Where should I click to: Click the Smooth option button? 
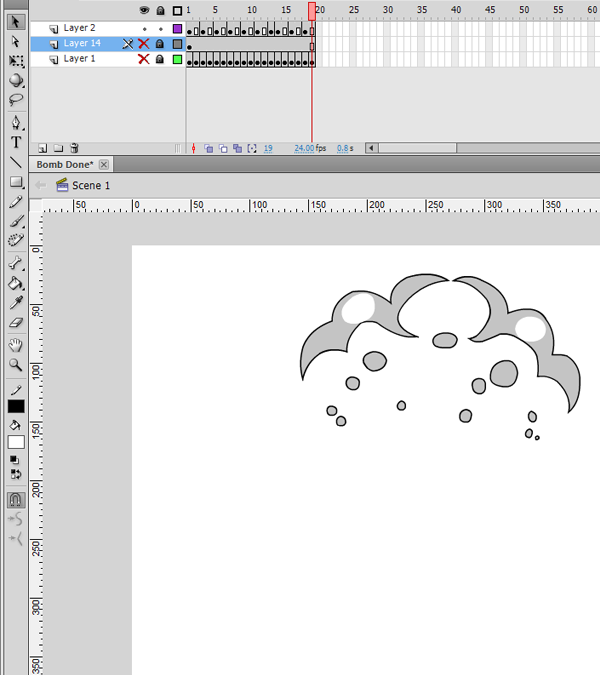point(16,519)
